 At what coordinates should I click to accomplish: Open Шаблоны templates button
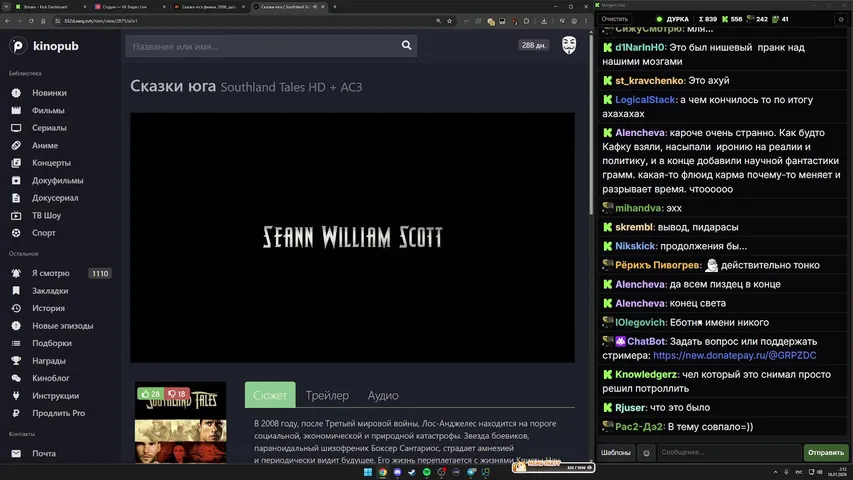click(615, 453)
